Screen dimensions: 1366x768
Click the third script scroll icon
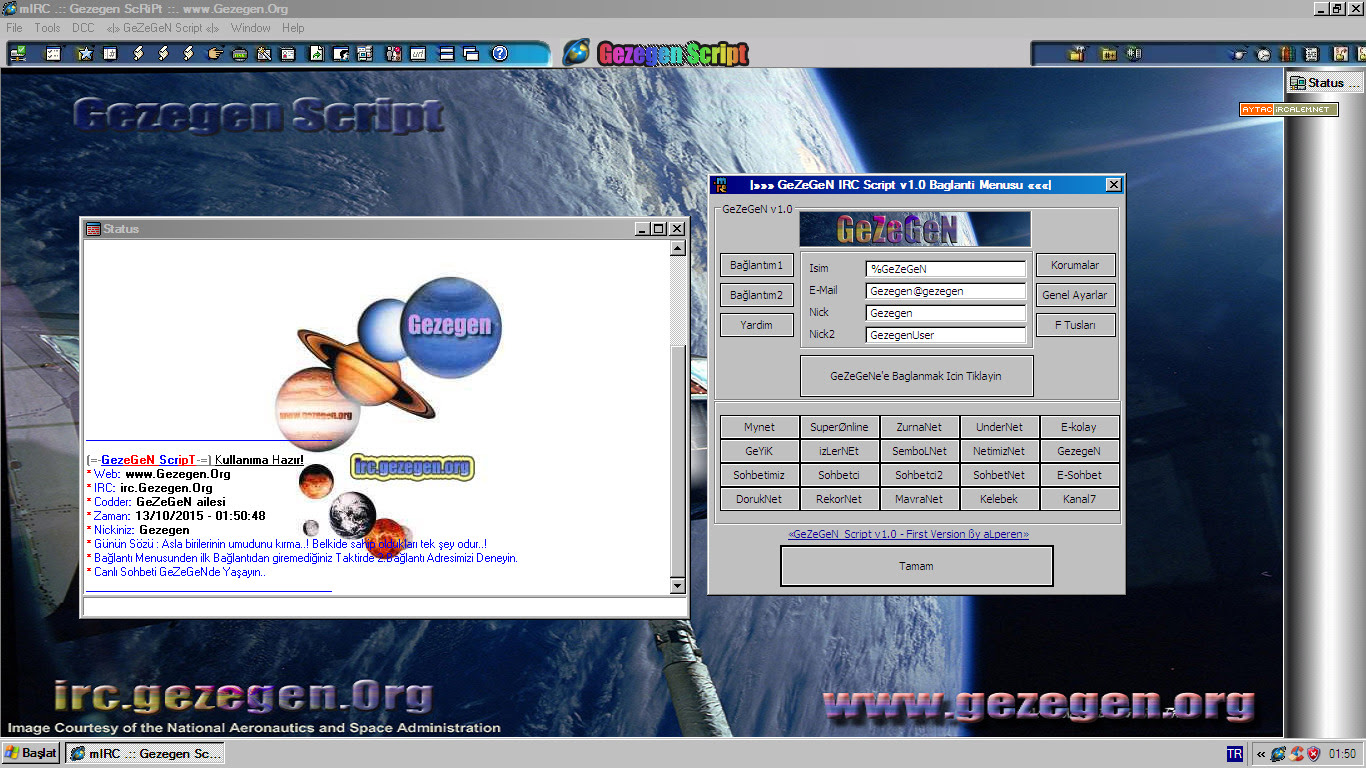tap(188, 54)
